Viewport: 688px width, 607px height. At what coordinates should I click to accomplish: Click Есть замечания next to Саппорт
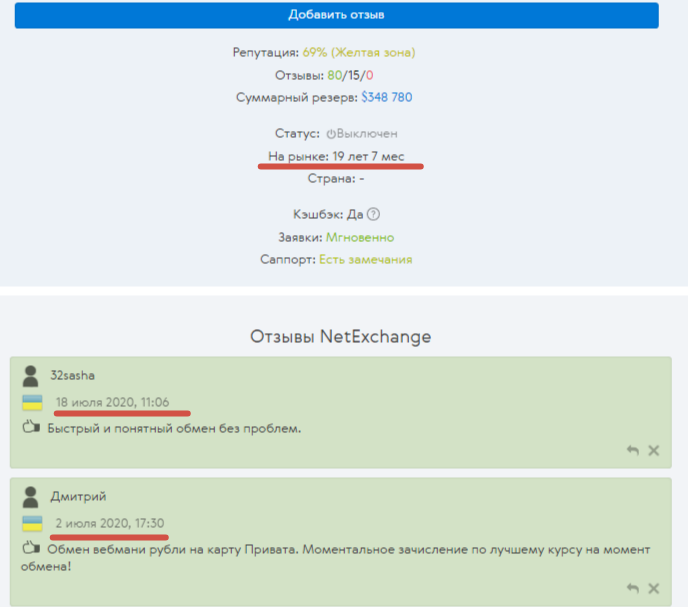(366, 259)
